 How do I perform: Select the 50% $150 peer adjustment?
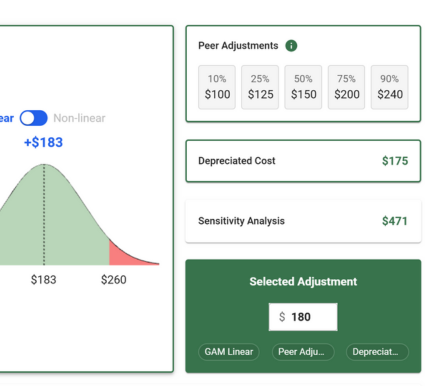[303, 87]
